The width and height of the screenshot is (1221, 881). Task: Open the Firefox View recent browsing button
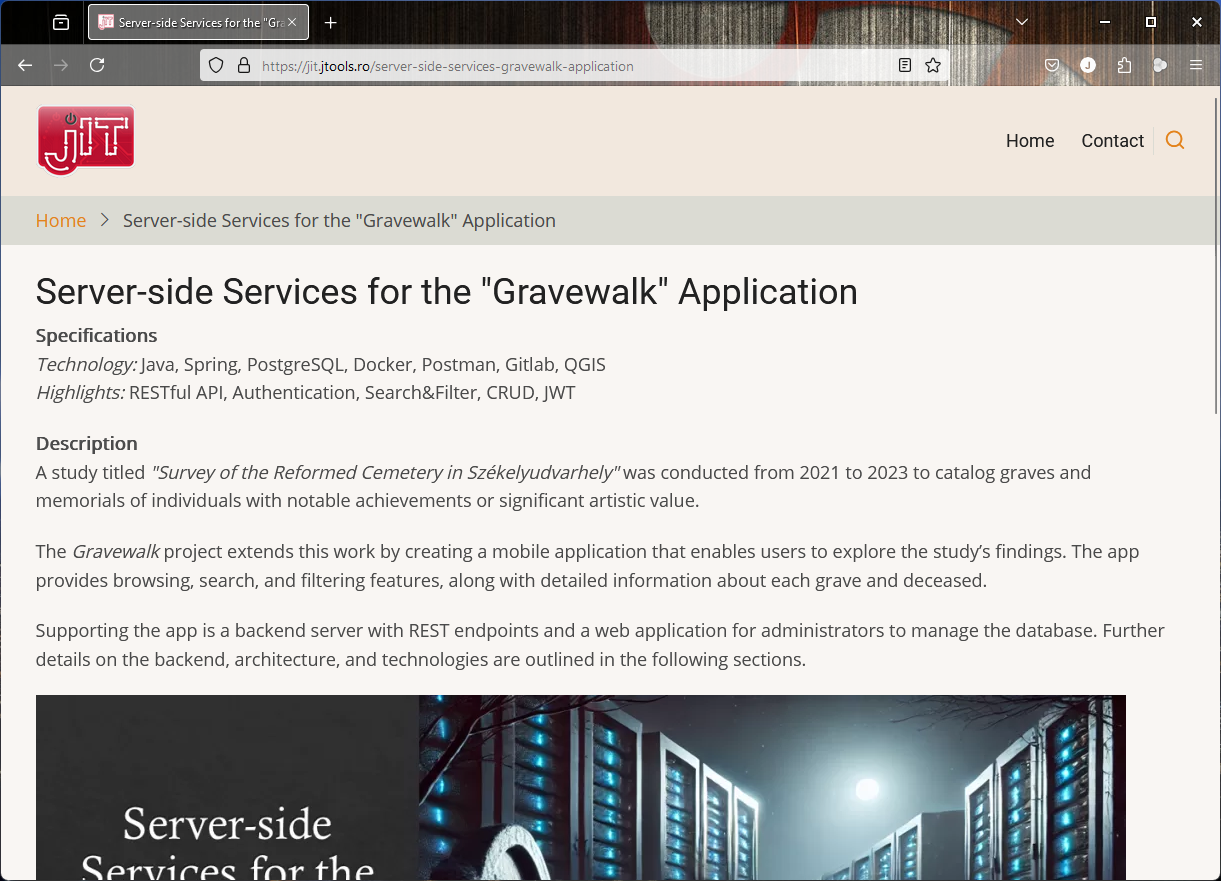pos(61,22)
